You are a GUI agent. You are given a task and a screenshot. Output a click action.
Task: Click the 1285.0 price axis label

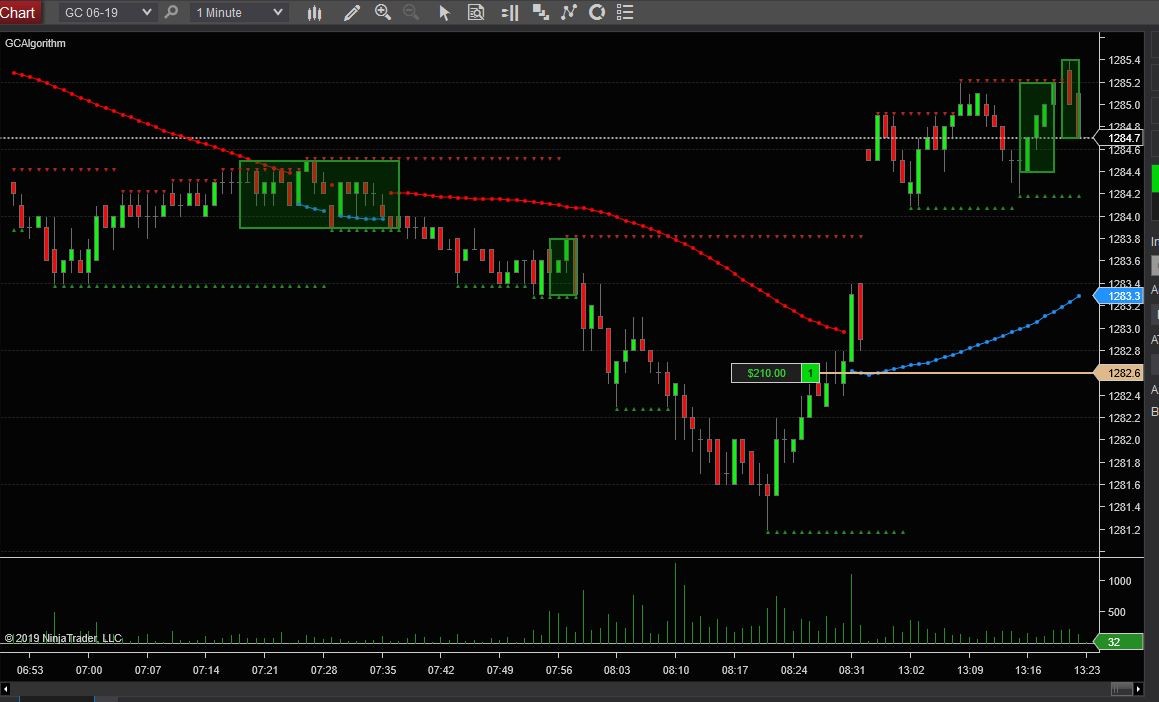tap(1124, 105)
